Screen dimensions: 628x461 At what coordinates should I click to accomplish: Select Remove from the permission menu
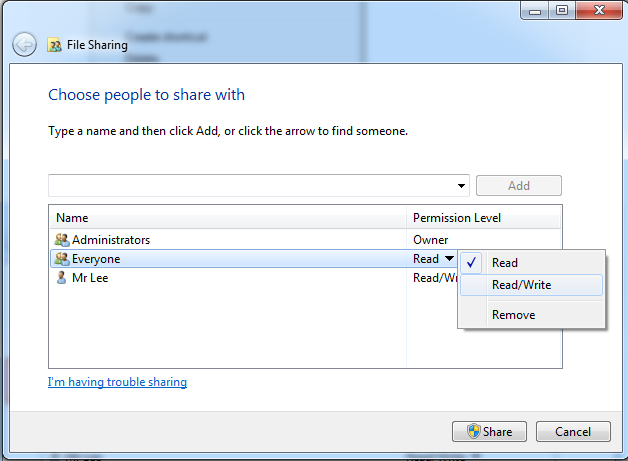pos(513,315)
